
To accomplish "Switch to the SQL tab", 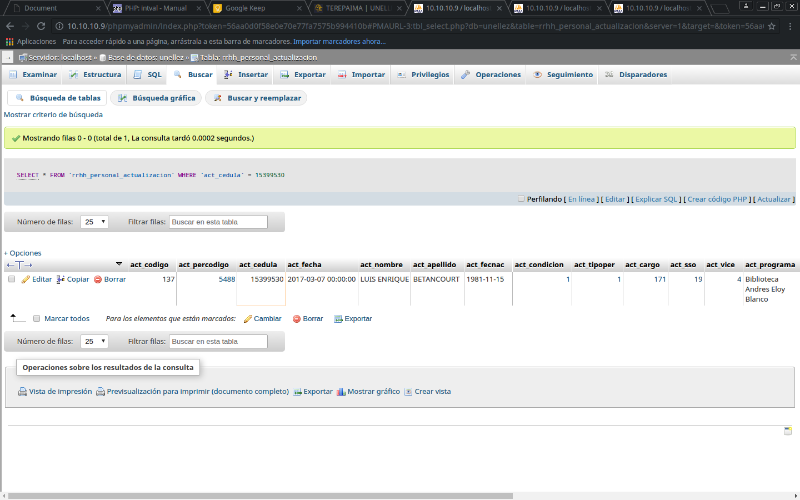I will pos(148,74).
